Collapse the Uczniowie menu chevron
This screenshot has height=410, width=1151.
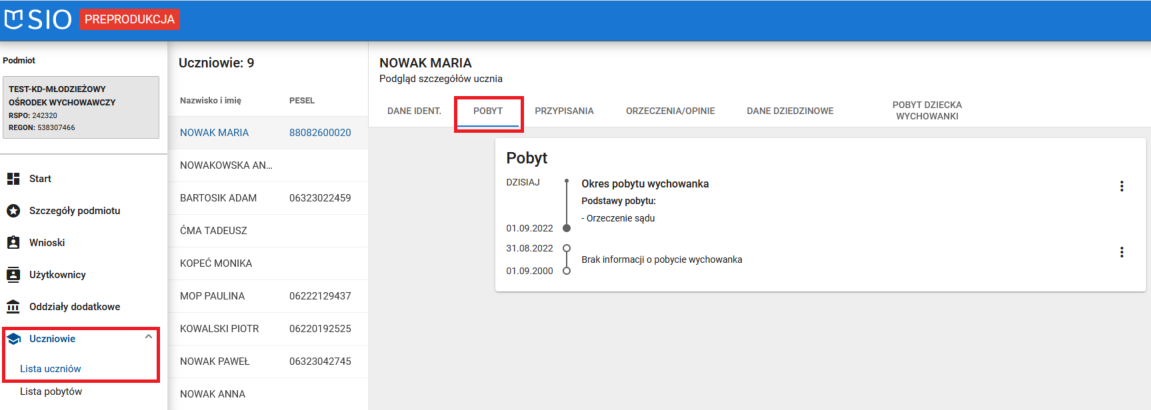coord(148,337)
